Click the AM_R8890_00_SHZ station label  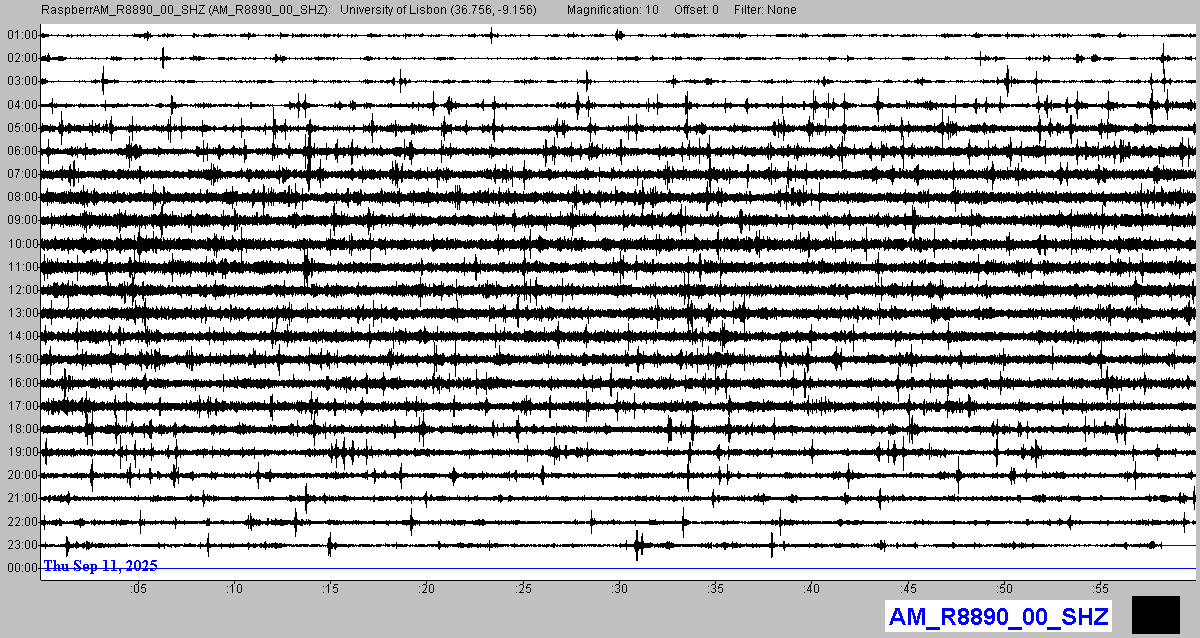pos(998,616)
